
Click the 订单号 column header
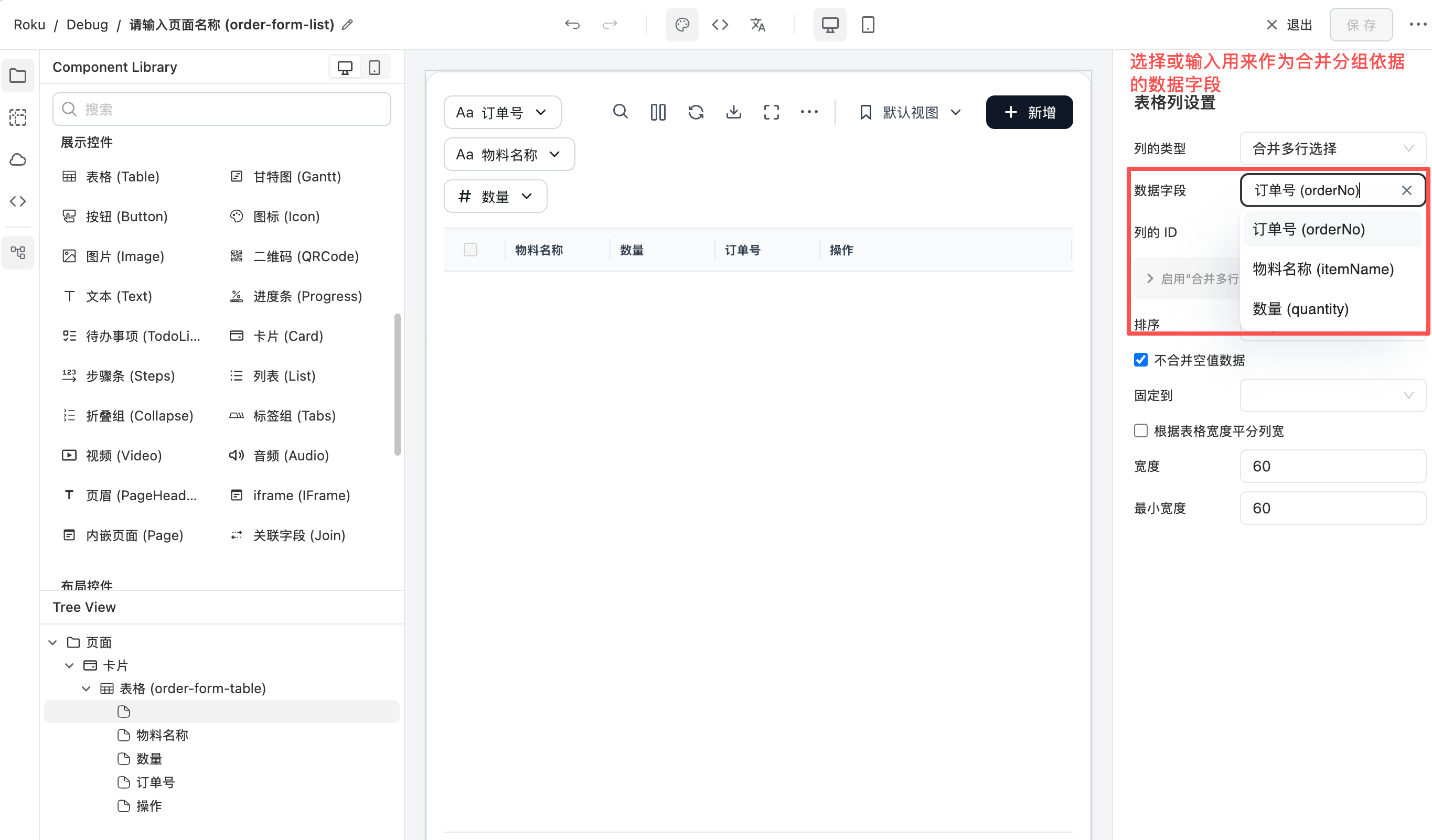(x=742, y=250)
